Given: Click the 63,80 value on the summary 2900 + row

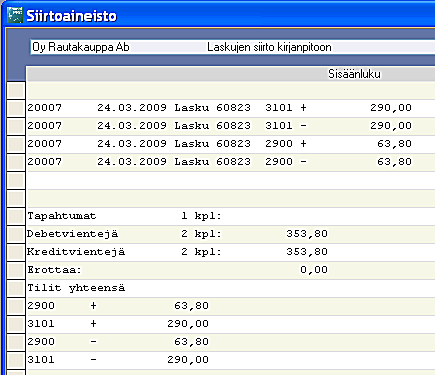Looking at the screenshot, I should point(191,306).
